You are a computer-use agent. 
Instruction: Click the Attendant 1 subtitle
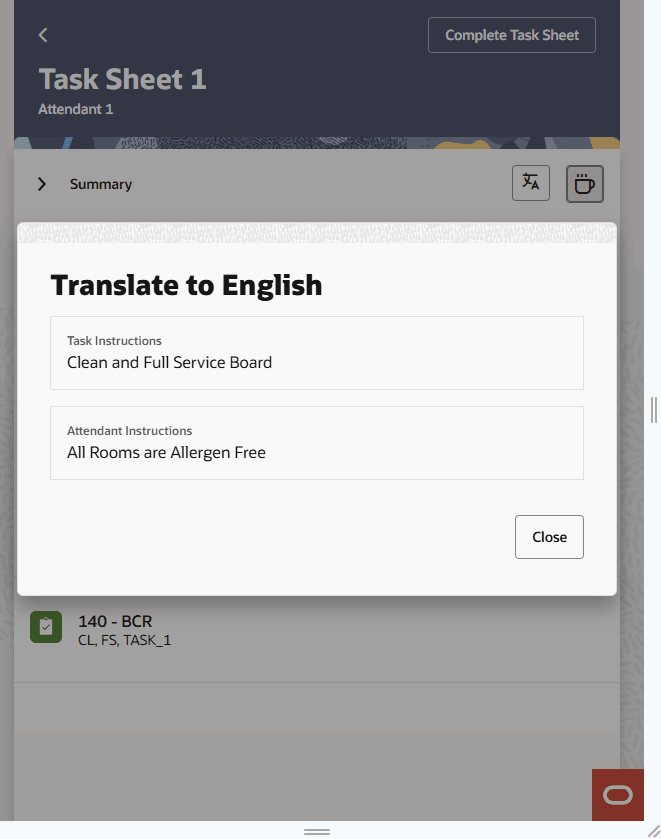(75, 109)
